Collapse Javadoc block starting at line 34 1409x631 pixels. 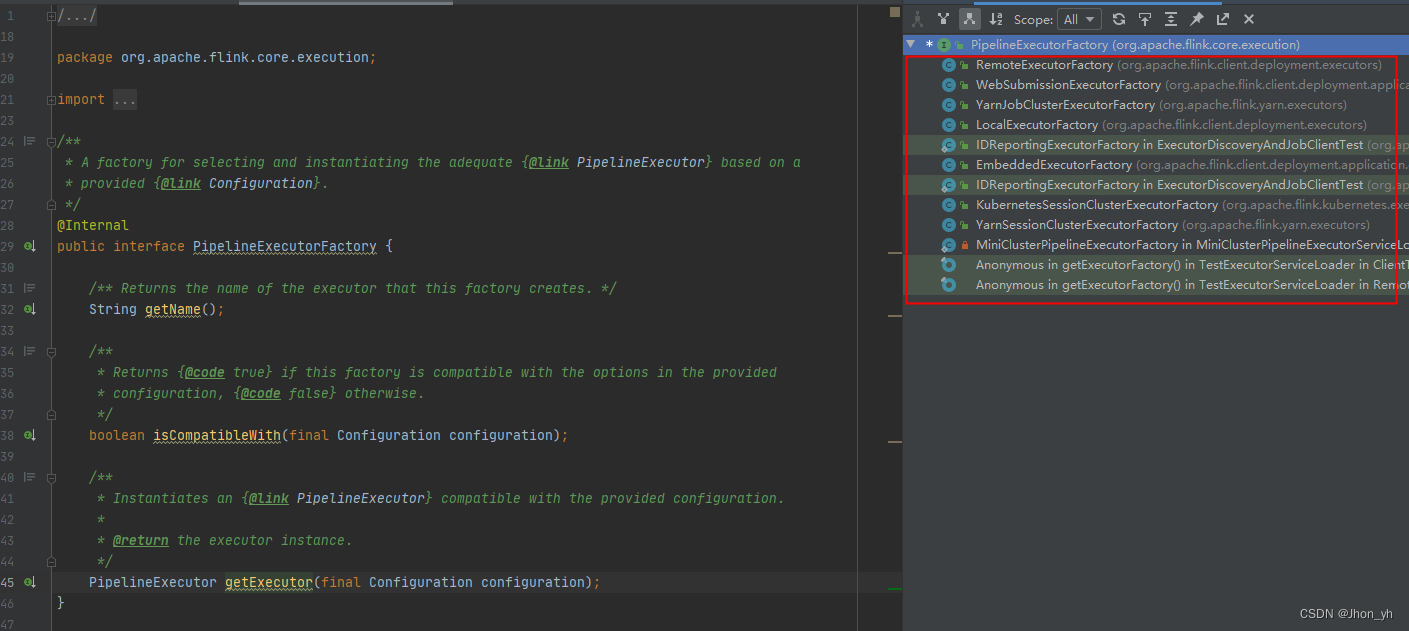pos(51,351)
